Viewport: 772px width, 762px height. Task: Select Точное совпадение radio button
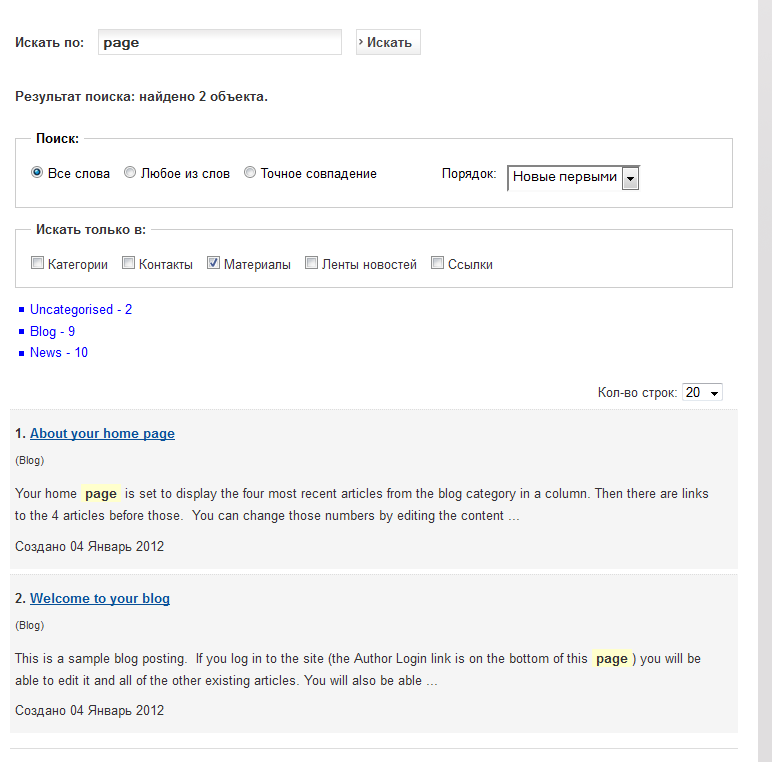coord(250,173)
